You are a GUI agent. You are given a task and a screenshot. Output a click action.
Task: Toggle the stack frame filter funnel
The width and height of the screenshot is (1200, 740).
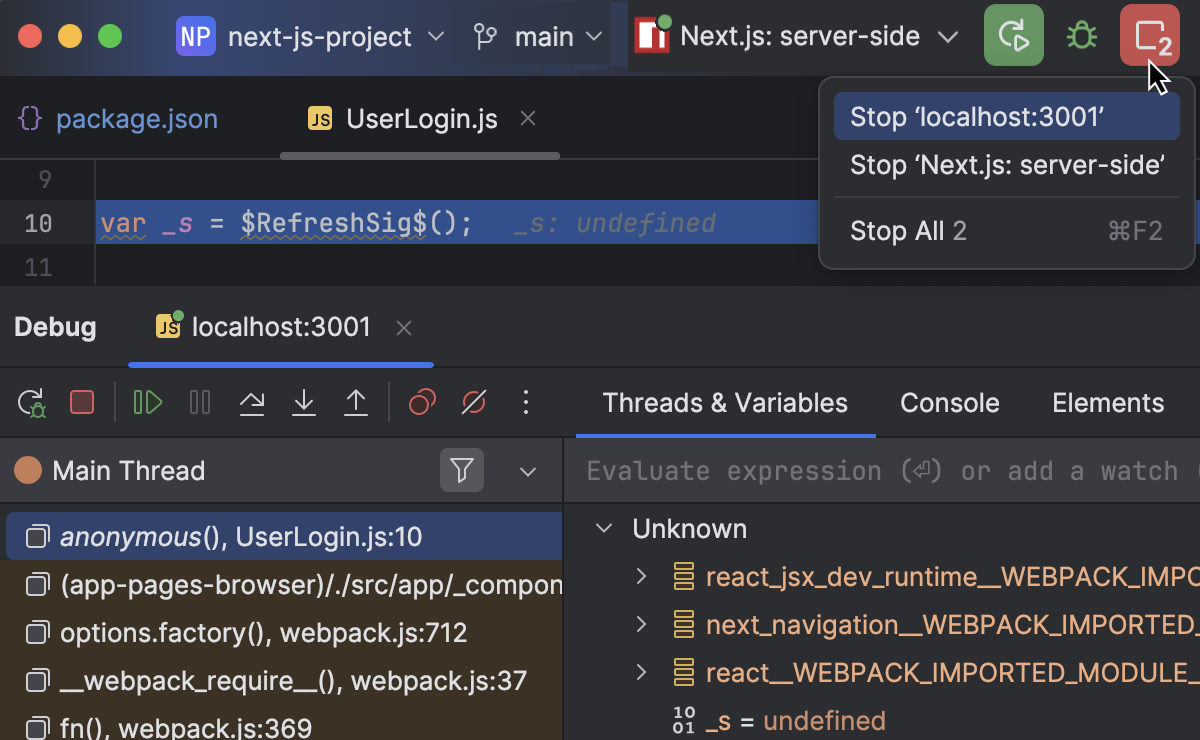[462, 470]
